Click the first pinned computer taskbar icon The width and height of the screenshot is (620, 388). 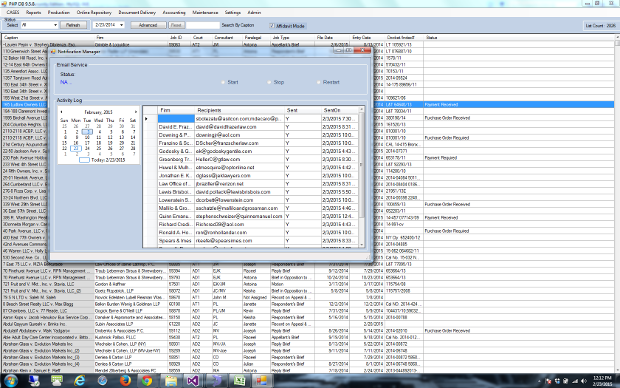(x=34, y=381)
